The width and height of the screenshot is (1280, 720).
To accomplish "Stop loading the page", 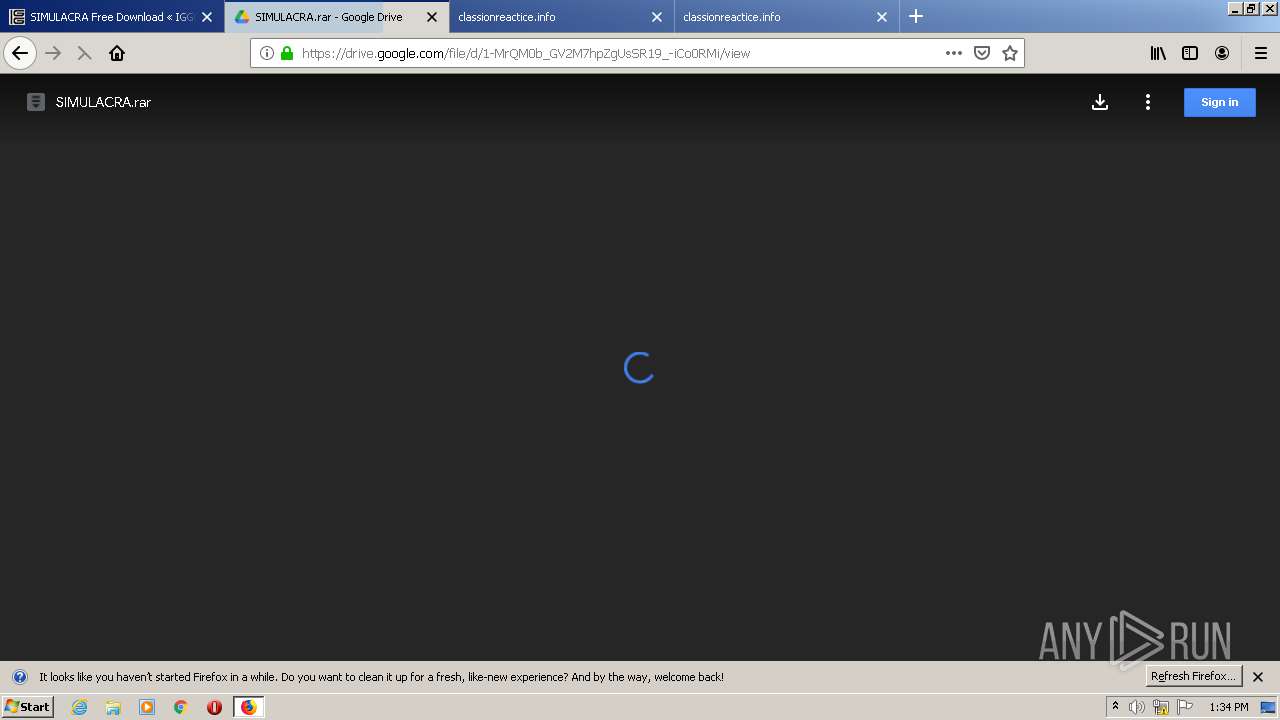I will pos(85,53).
